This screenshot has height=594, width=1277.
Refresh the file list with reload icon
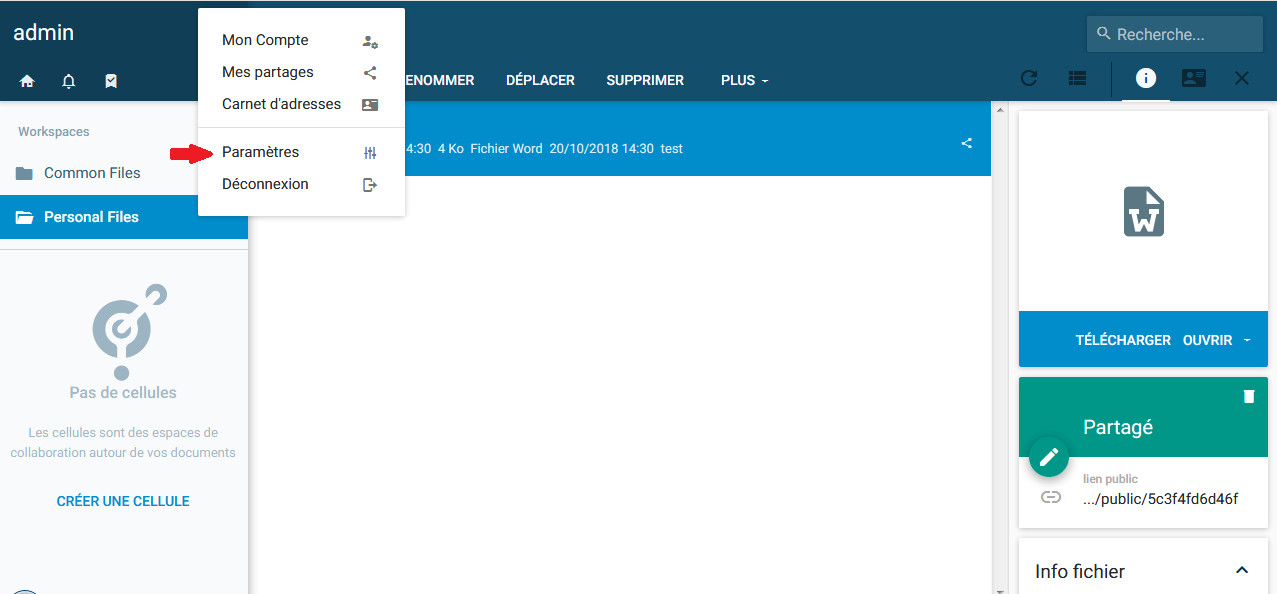pyautogui.click(x=1028, y=79)
